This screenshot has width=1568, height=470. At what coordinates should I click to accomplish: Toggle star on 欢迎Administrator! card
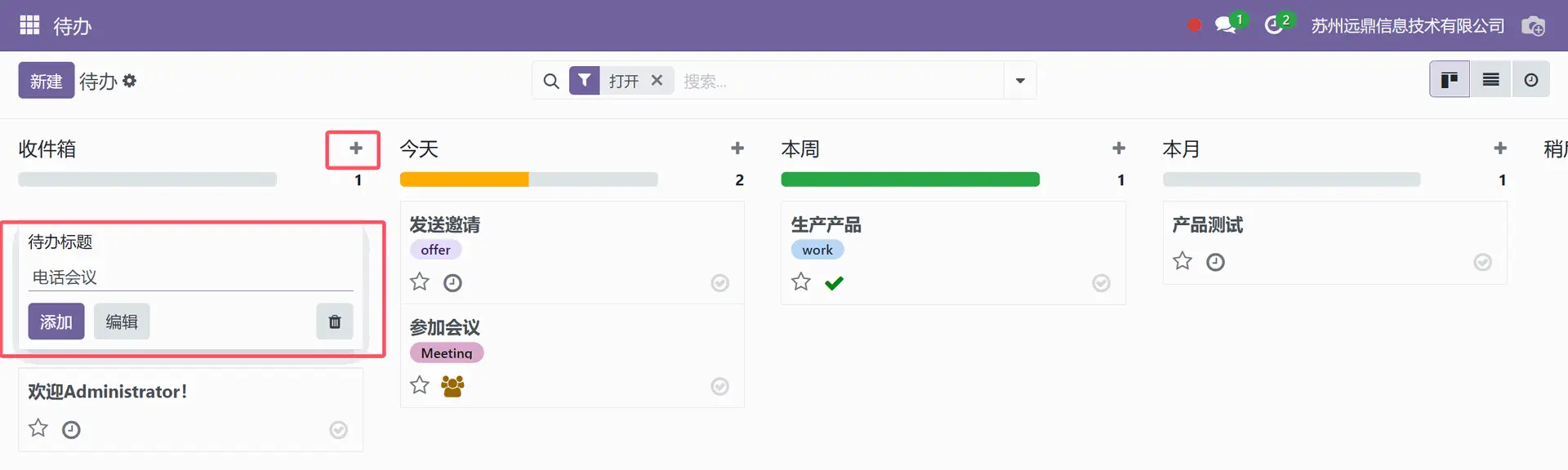(x=38, y=428)
